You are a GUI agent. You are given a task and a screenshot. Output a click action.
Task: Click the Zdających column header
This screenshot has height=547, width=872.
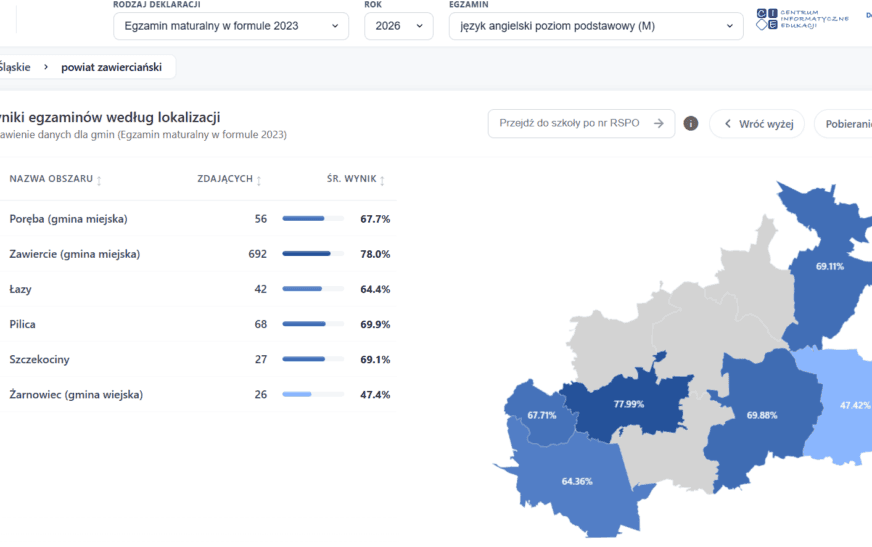click(x=225, y=179)
